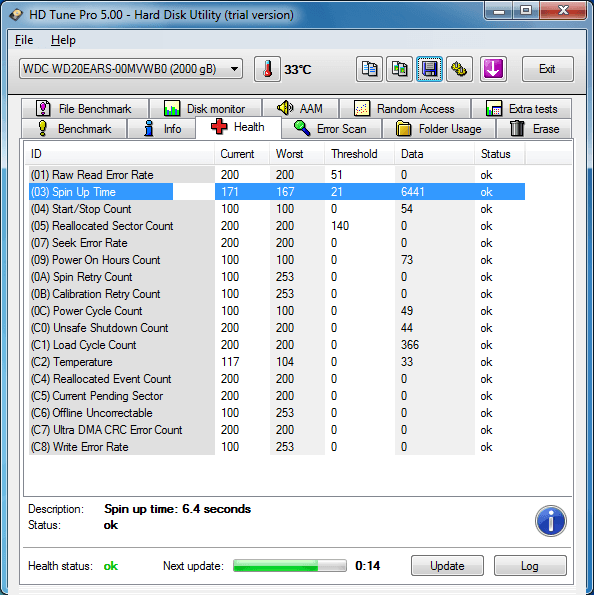Viewport: 594px width, 595px height.
Task: Sort by the Threshold column header
Action: 360,154
